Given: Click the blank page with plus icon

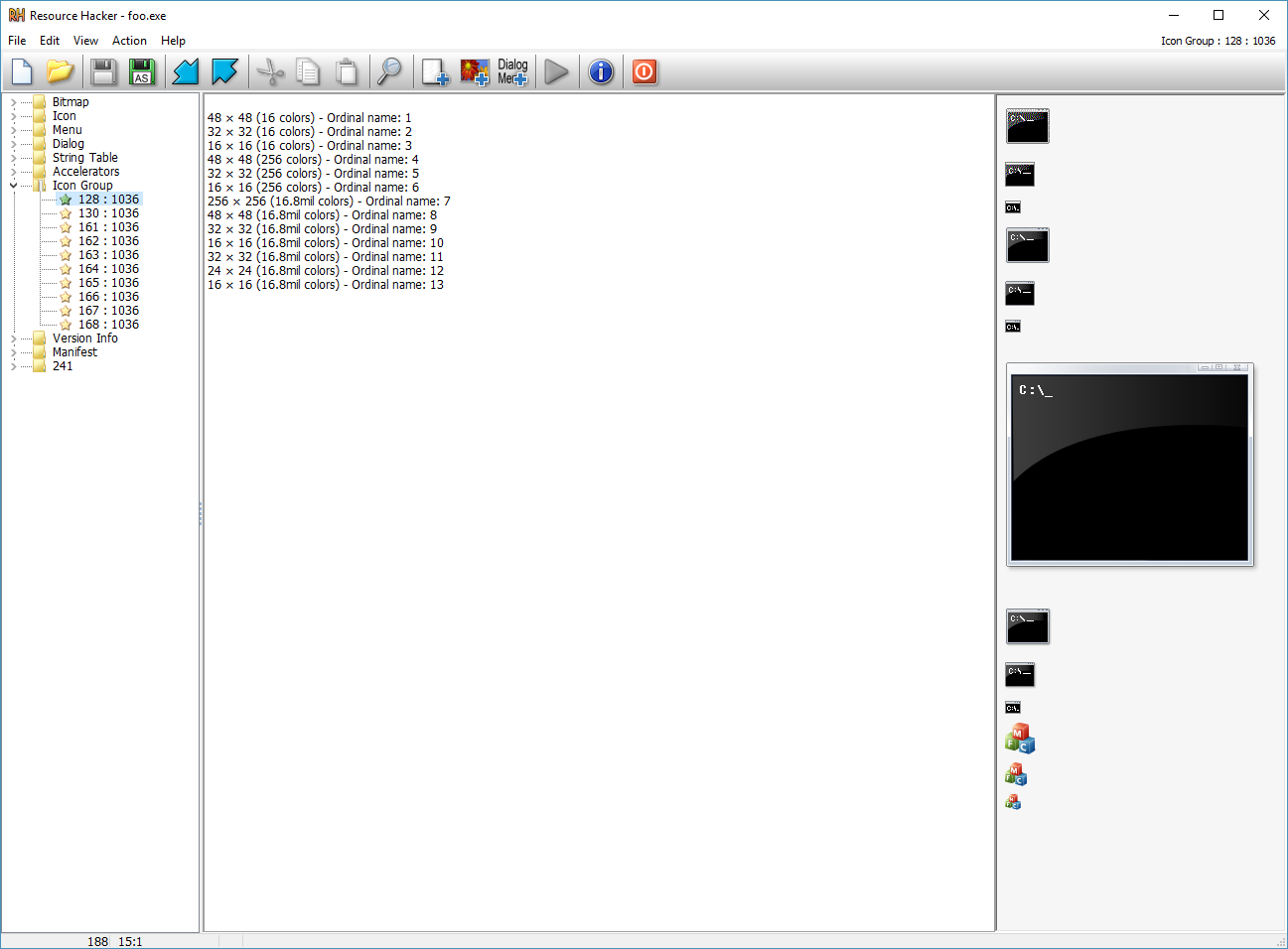Looking at the screenshot, I should (435, 71).
